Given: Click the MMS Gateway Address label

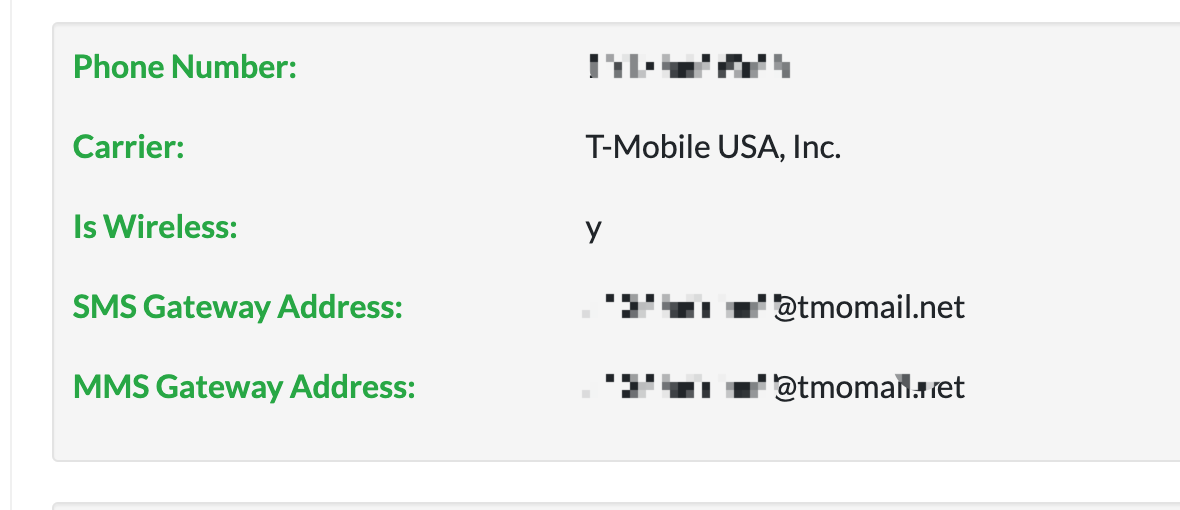Looking at the screenshot, I should [244, 388].
